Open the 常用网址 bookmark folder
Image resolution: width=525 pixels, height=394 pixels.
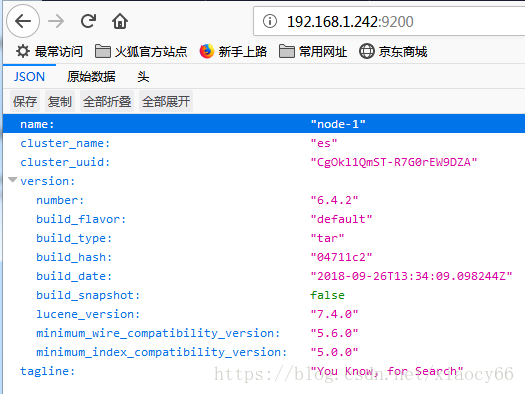point(313,52)
